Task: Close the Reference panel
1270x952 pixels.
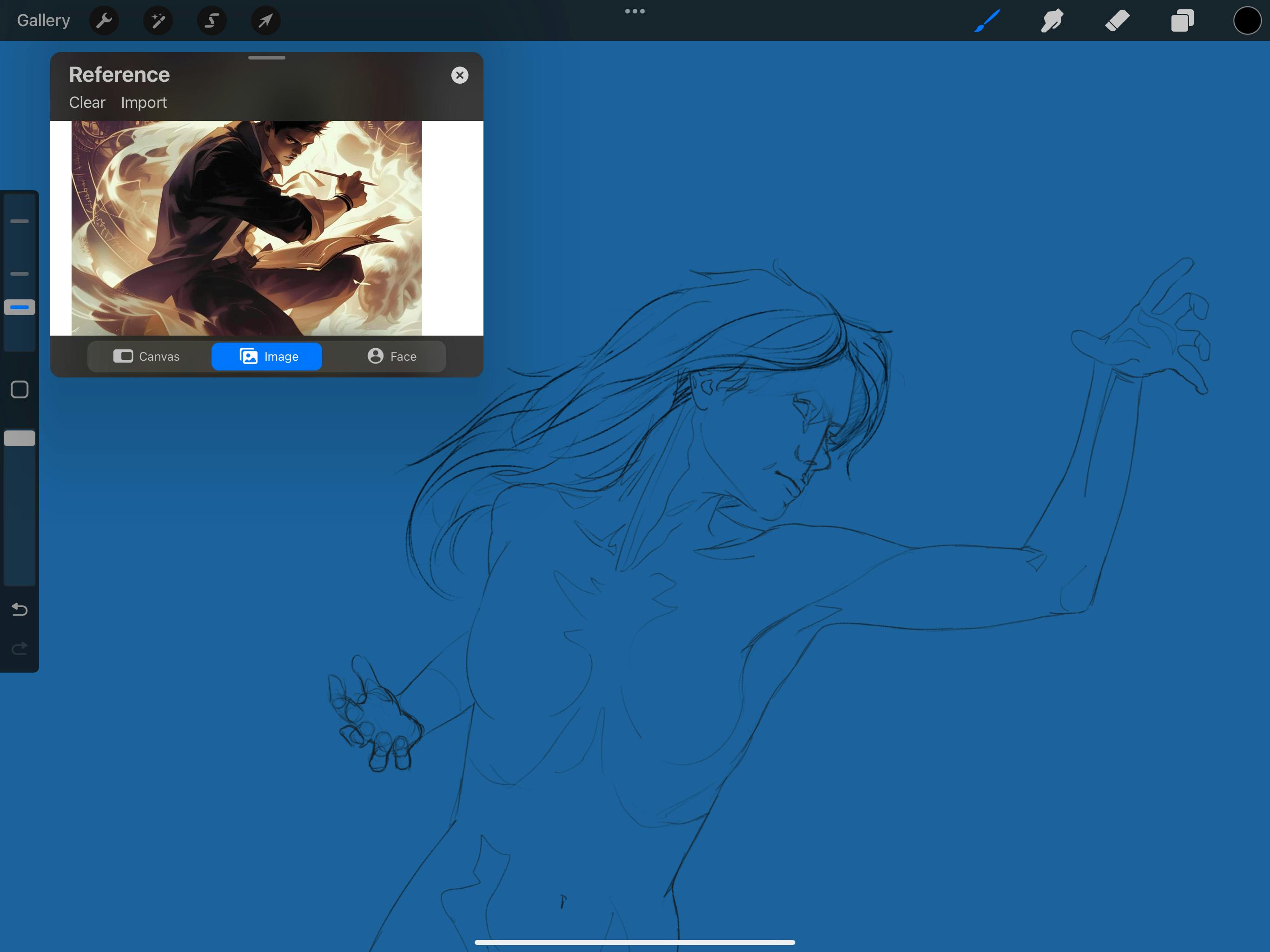Action: [x=459, y=75]
